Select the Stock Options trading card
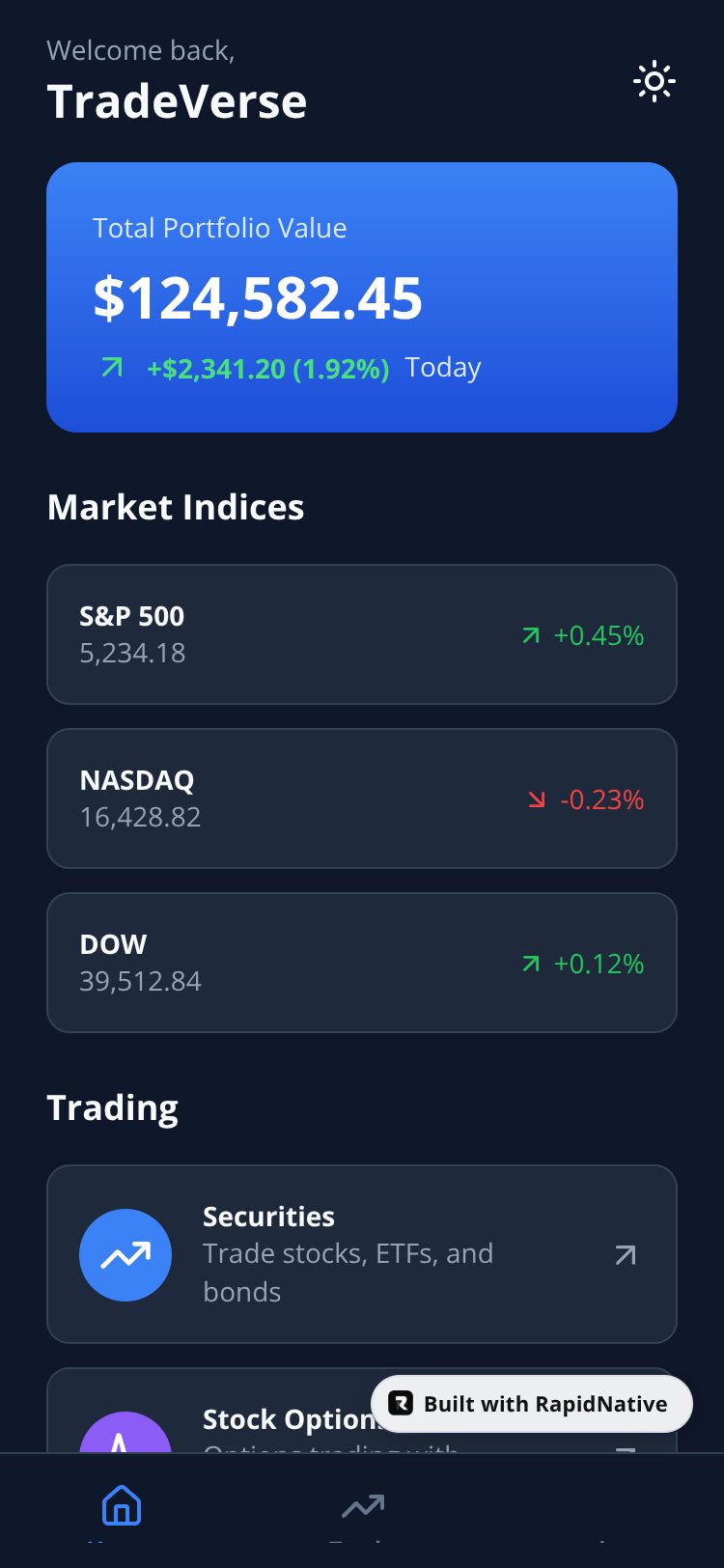 [362, 1411]
